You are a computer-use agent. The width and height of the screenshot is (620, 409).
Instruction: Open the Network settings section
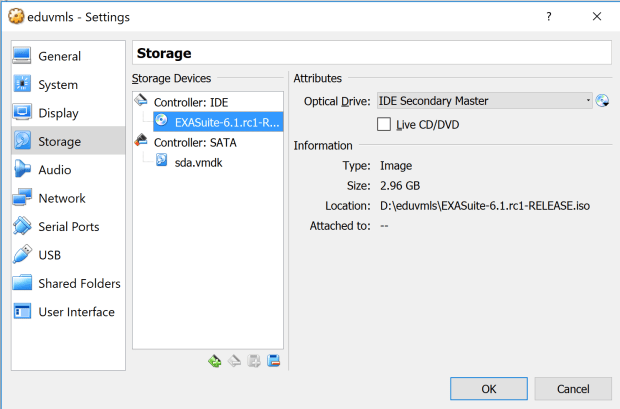click(62, 198)
